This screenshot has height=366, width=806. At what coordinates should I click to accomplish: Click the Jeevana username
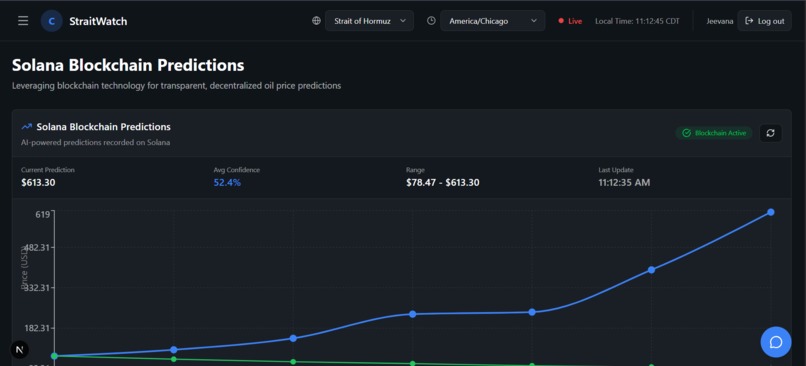point(720,21)
